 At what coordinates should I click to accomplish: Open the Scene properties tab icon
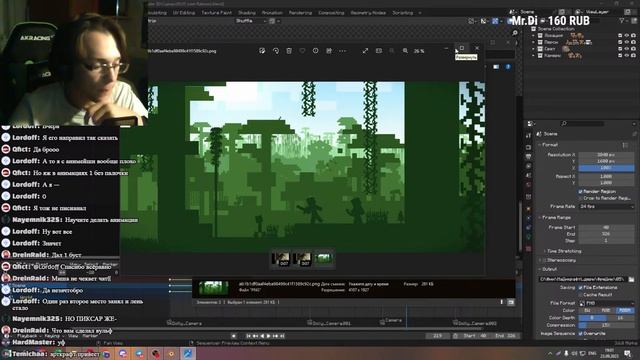click(x=529, y=176)
